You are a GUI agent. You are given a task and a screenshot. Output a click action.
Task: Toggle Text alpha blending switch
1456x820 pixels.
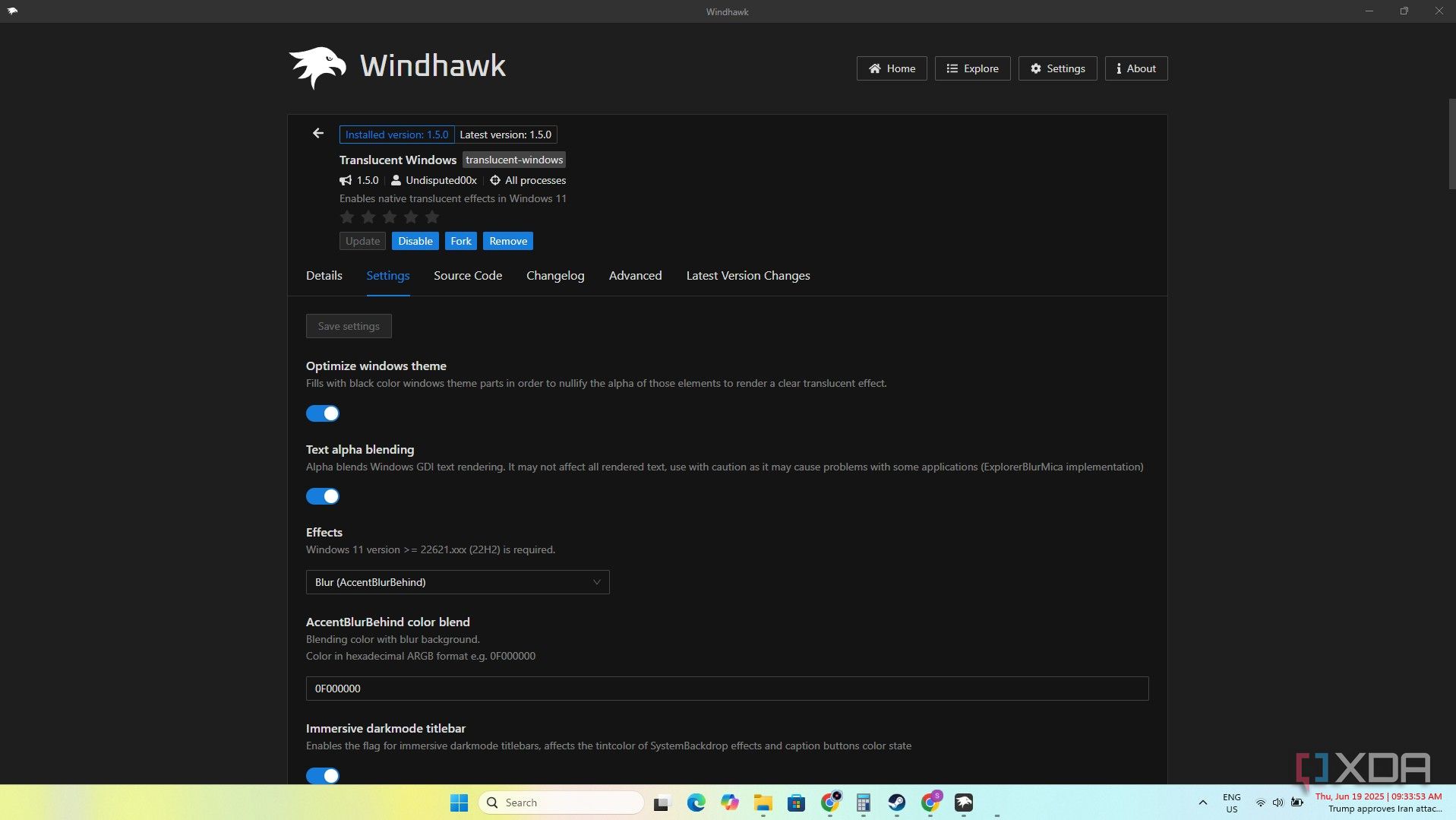(322, 496)
